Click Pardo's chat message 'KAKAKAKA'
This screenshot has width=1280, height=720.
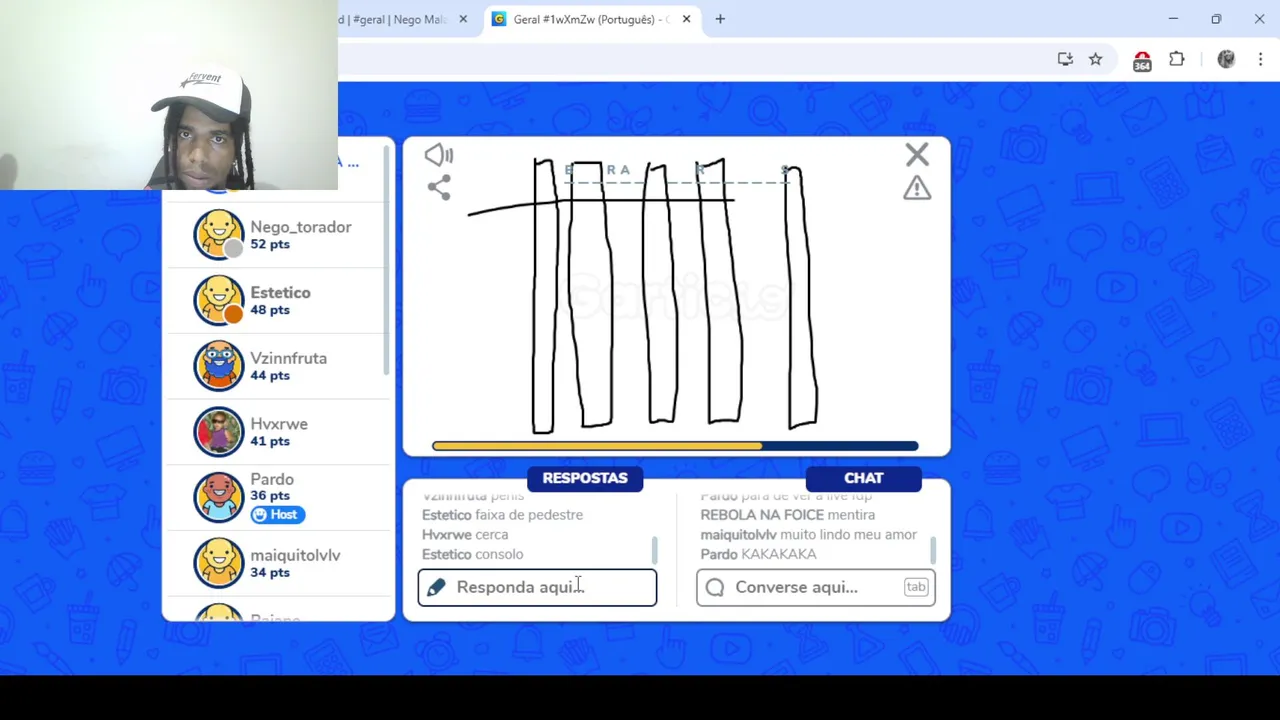(x=779, y=554)
